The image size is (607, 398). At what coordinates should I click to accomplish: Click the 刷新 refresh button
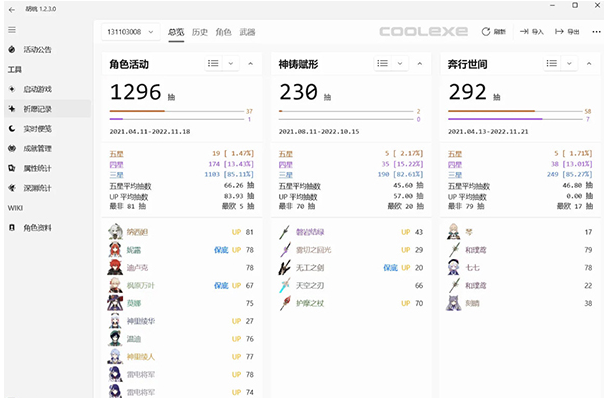[494, 32]
